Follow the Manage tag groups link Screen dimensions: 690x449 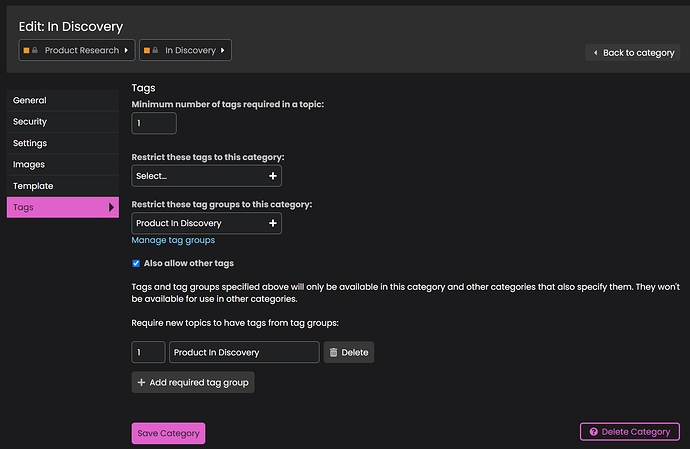pyautogui.click(x=173, y=240)
